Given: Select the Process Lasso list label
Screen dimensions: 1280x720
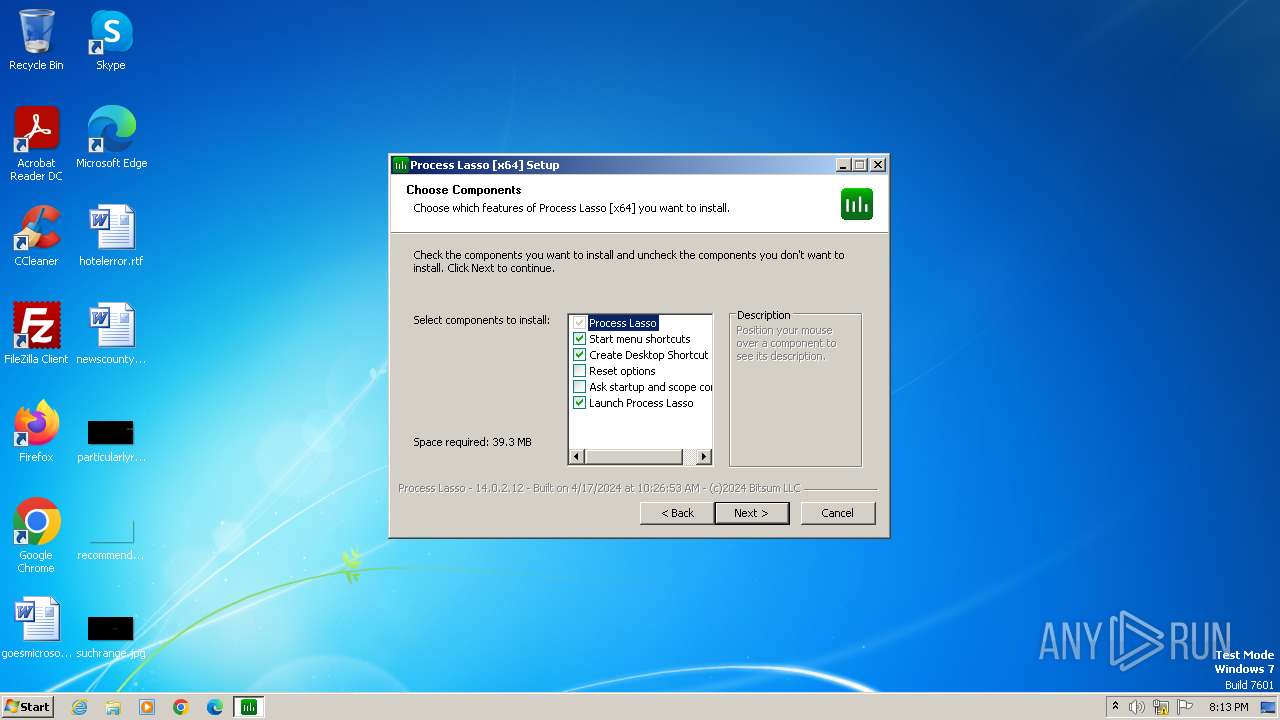Looking at the screenshot, I should click(623, 323).
